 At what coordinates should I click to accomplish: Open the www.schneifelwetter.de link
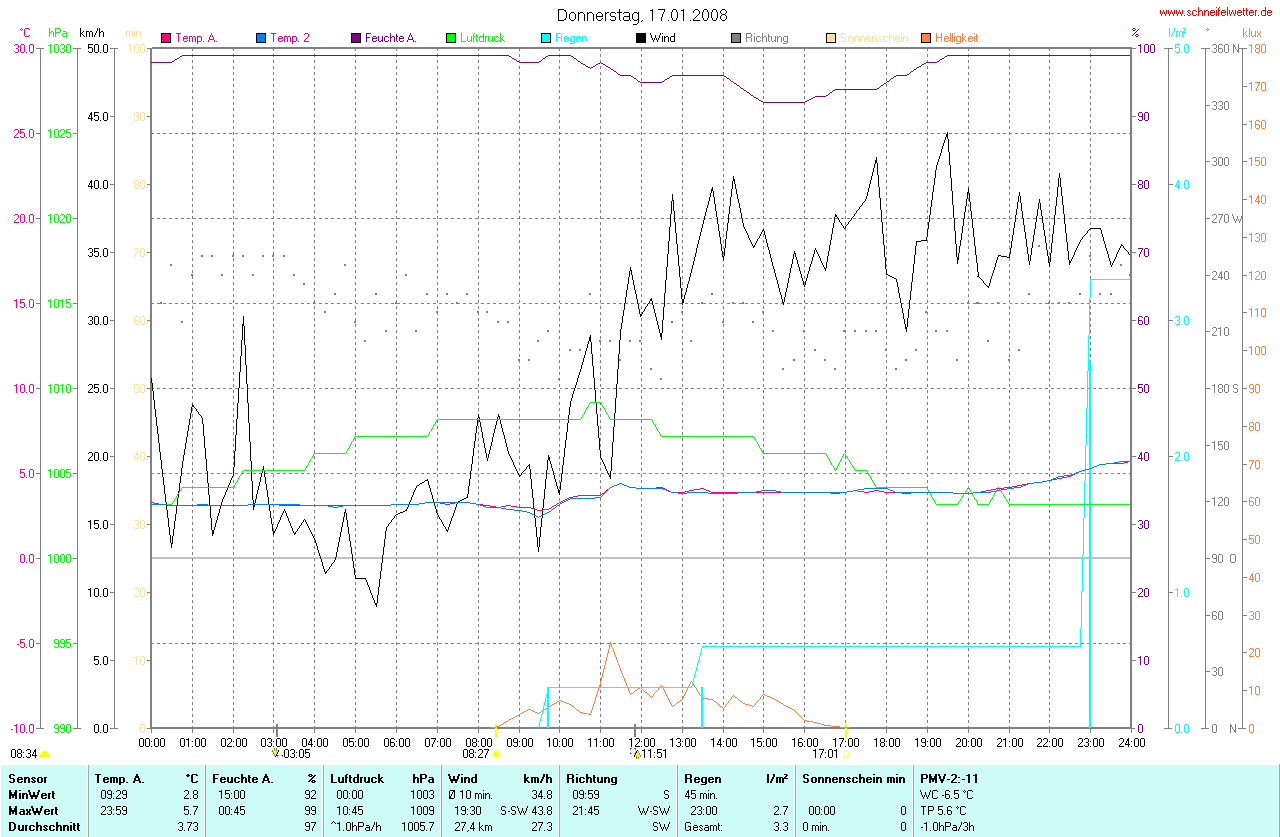[x=1216, y=12]
